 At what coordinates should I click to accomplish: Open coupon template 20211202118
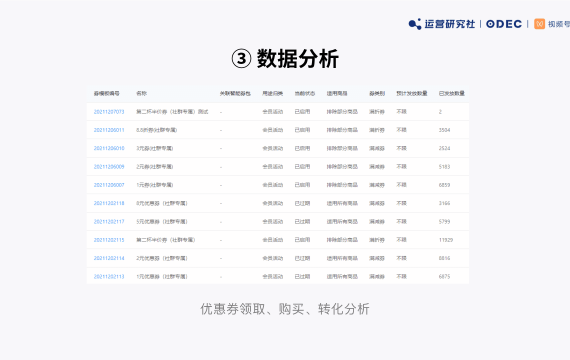pos(109,203)
